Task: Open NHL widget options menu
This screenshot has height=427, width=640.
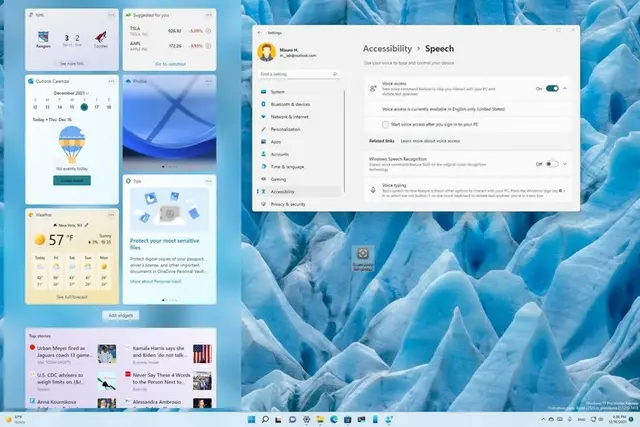Action: (x=111, y=15)
